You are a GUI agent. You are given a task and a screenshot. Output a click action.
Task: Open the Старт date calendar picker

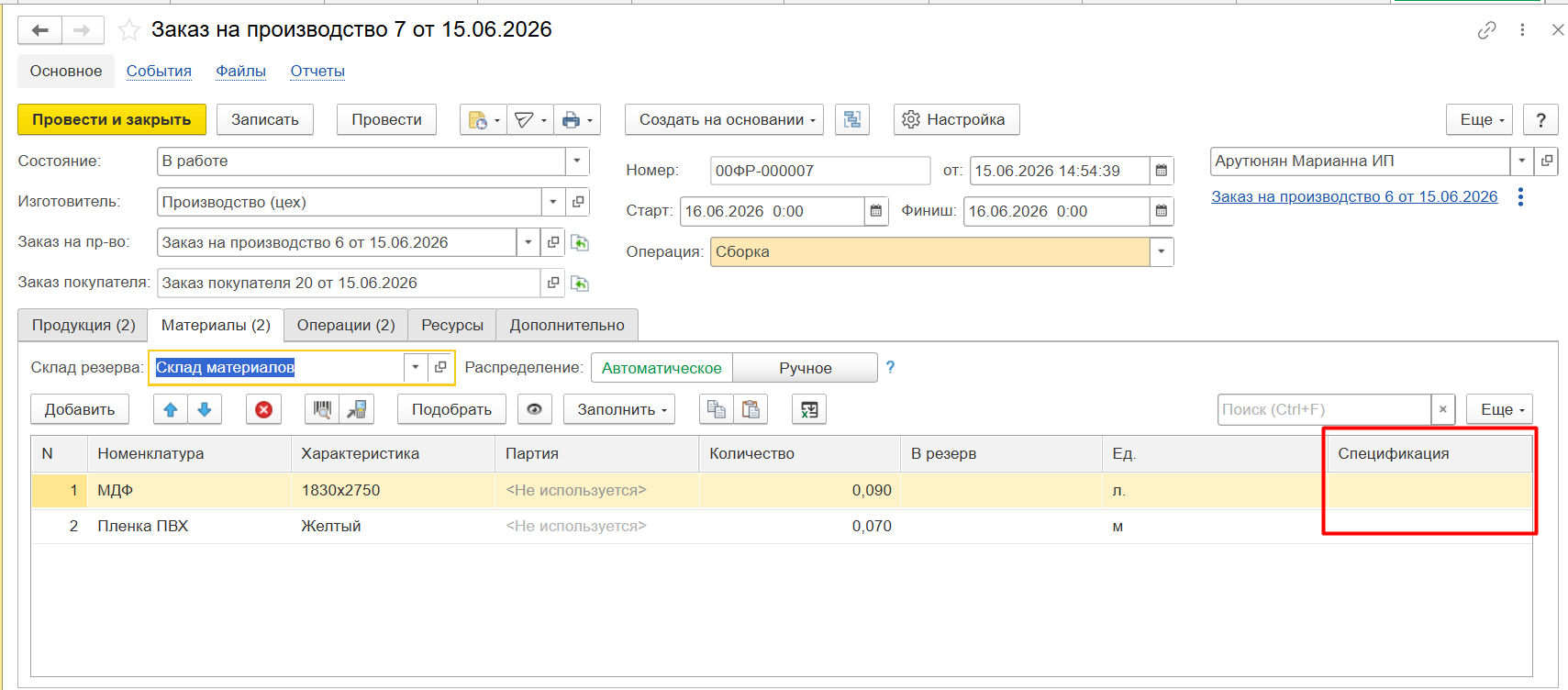point(875,211)
